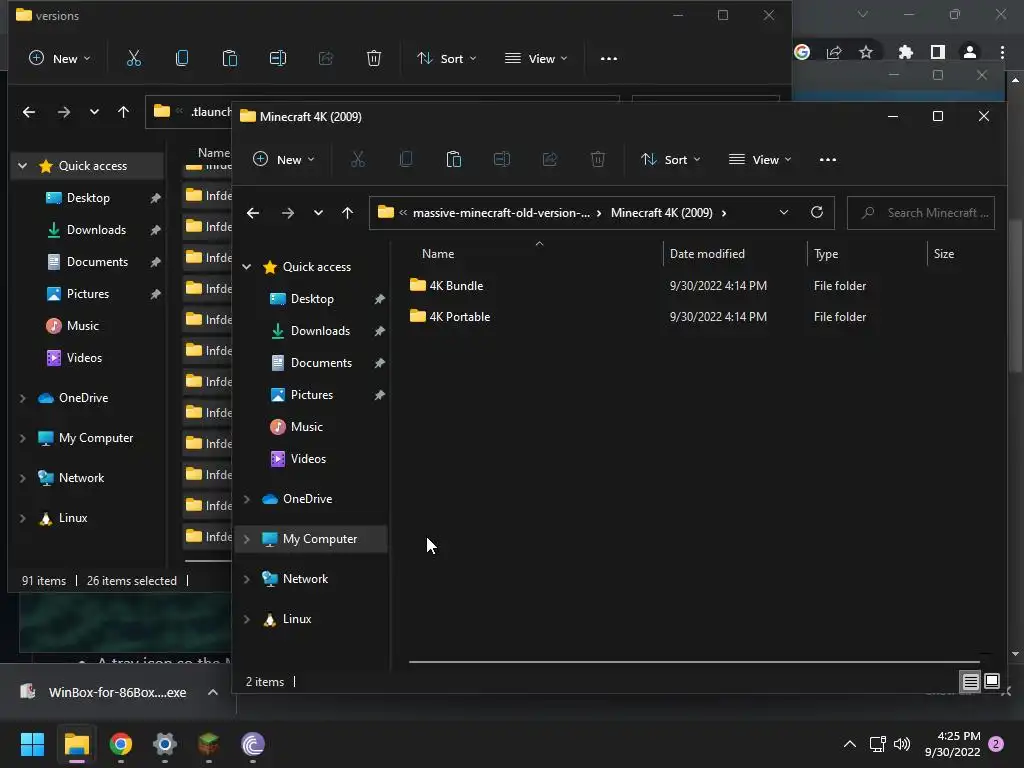Open View dropdown in versions window
1024x768 pixels.
point(536,58)
